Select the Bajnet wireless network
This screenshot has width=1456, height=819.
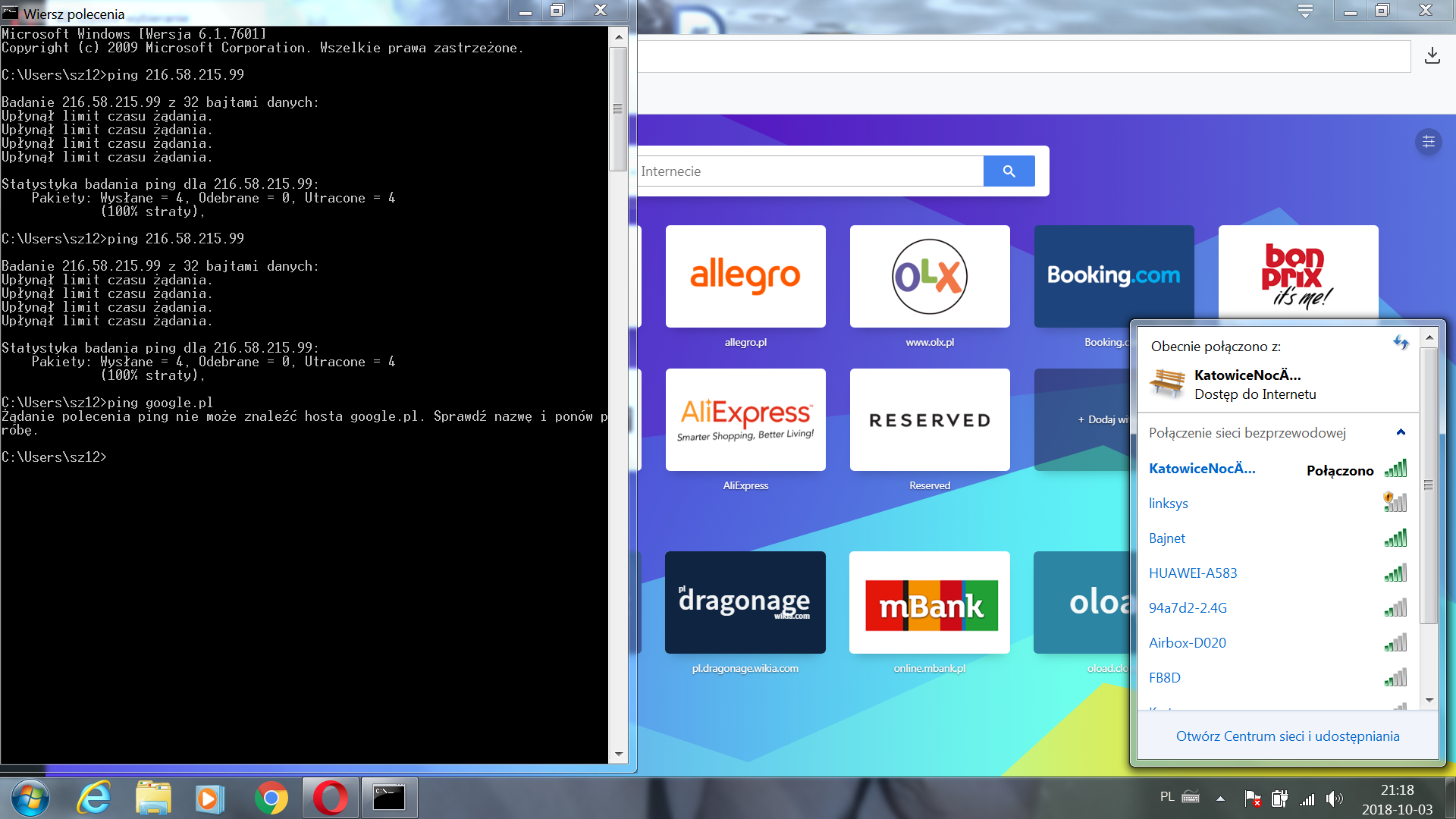pyautogui.click(x=1278, y=538)
